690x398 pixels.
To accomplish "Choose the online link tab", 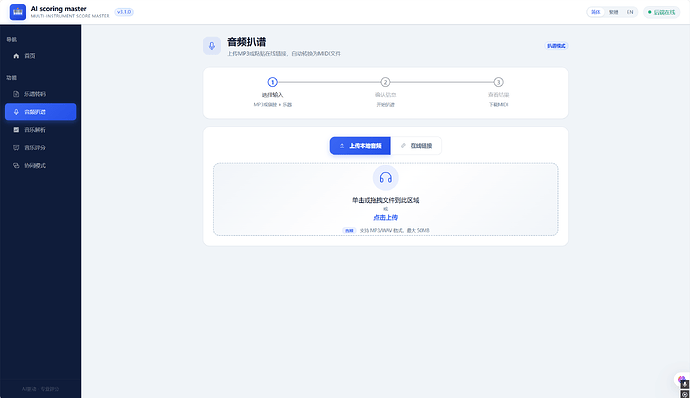I will click(x=416, y=146).
